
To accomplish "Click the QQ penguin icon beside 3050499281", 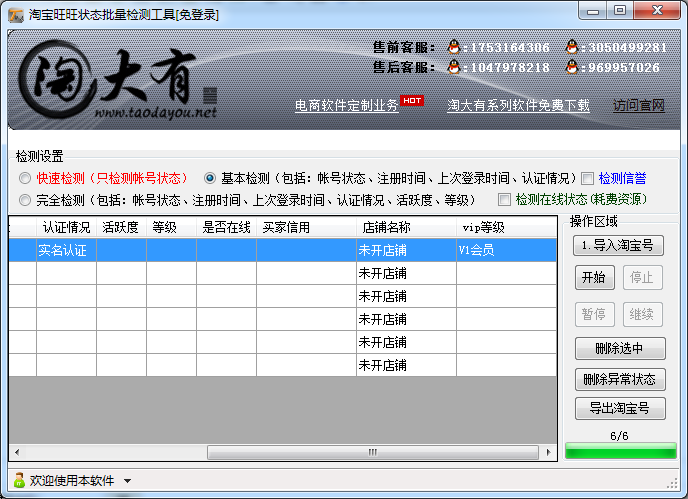I will click(x=571, y=47).
